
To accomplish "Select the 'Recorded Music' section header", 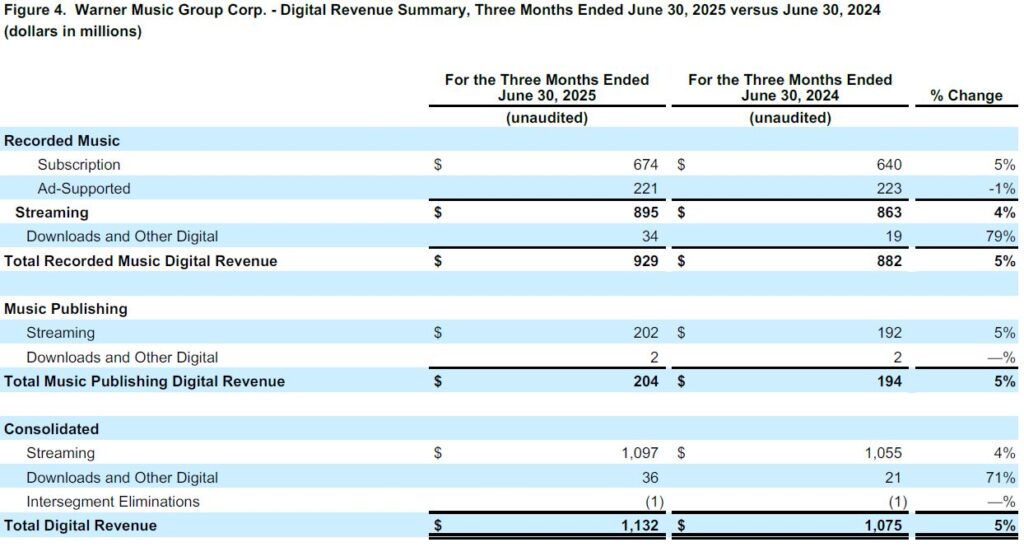I will click(x=62, y=140).
